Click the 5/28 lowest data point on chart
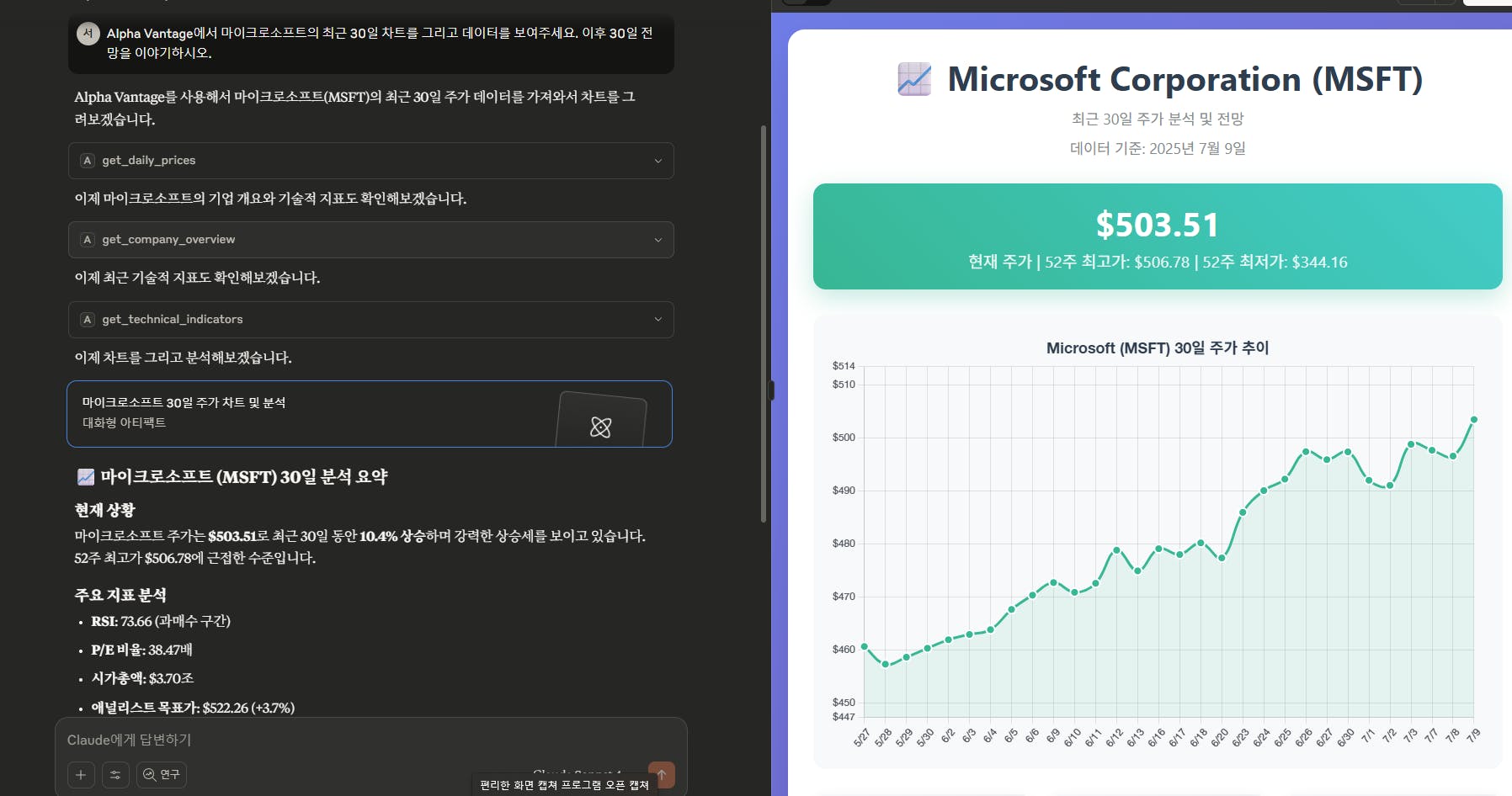1512x796 pixels. [885, 664]
